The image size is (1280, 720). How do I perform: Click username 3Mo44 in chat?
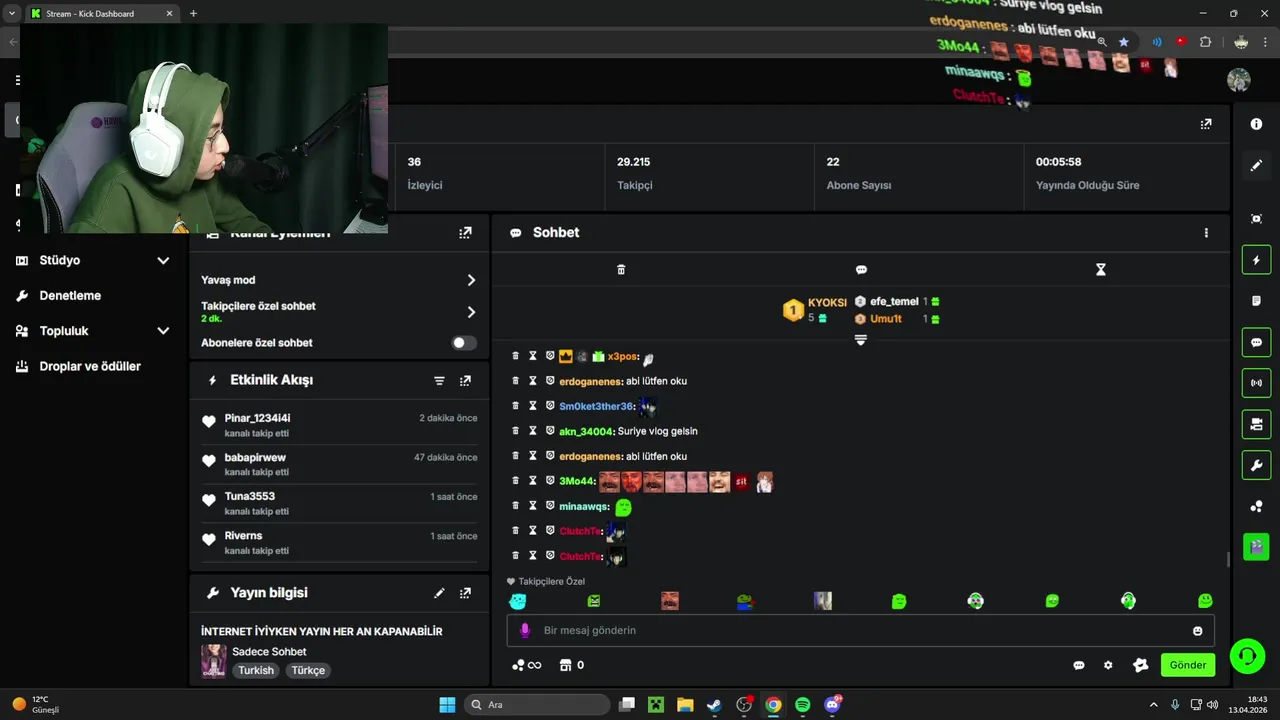(x=577, y=482)
